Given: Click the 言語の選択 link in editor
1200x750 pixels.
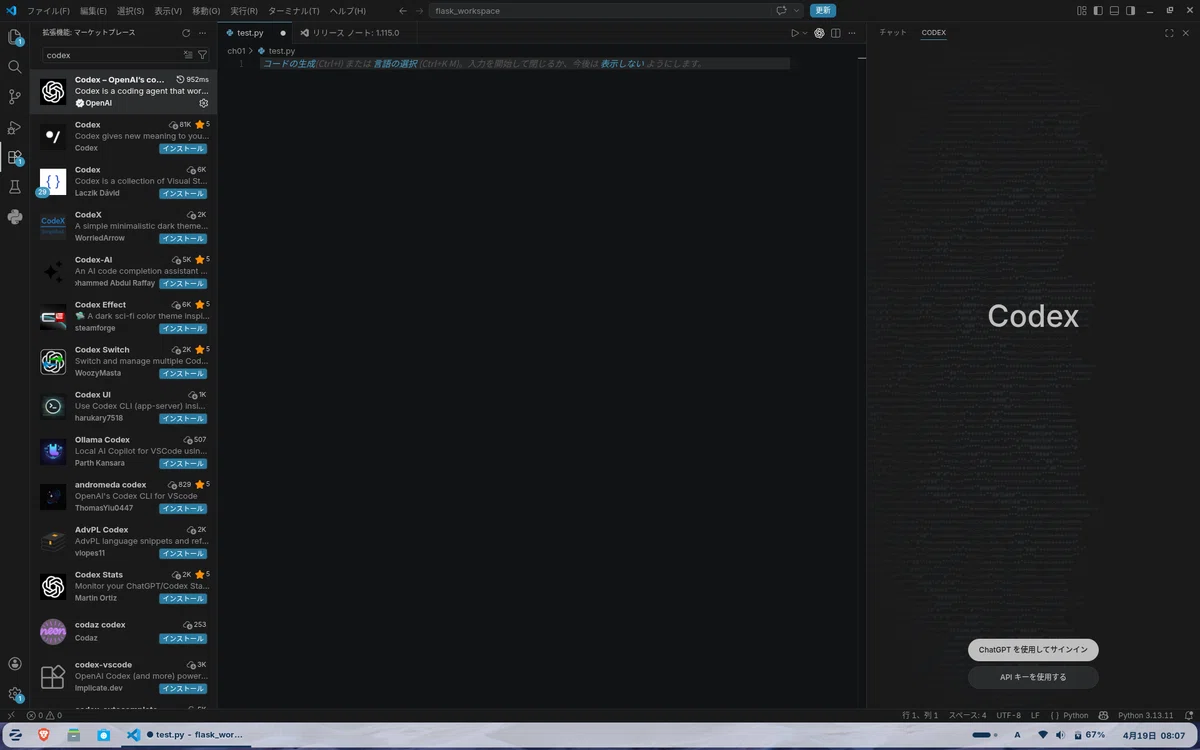Looking at the screenshot, I should tap(396, 63).
